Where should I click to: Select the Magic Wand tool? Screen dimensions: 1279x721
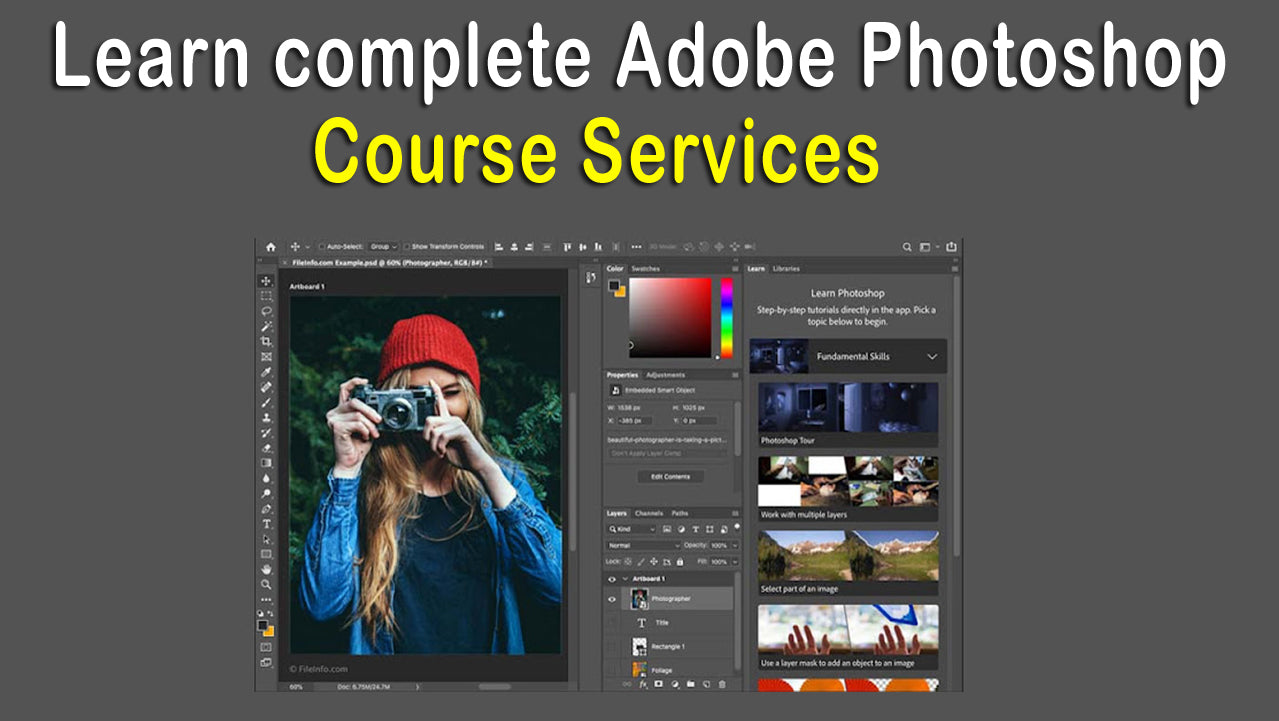266,326
